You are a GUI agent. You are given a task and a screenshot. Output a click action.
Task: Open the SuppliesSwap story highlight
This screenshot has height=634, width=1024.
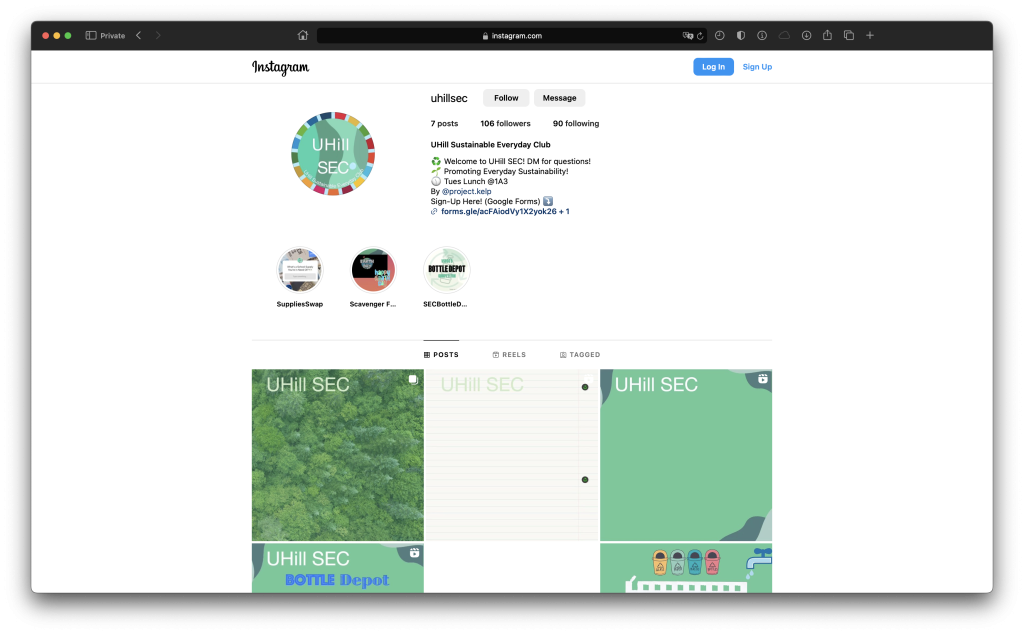point(300,270)
